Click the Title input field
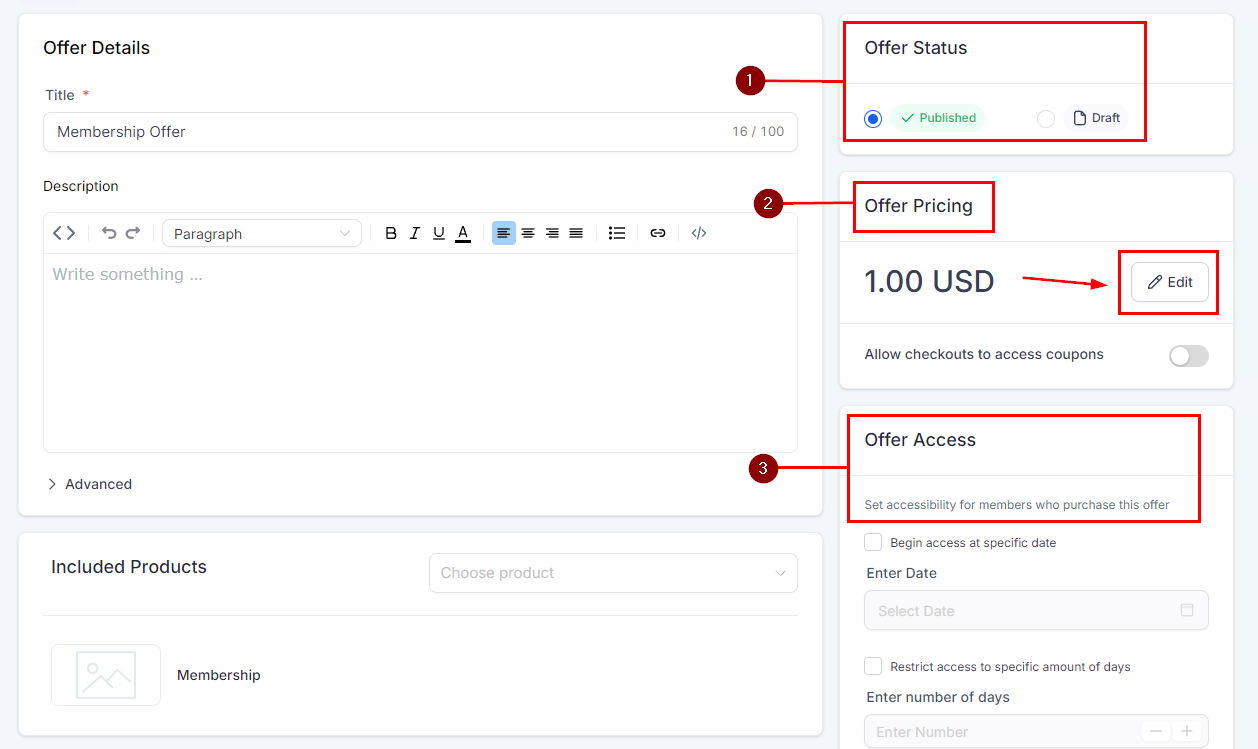The image size is (1258, 749). coord(390,132)
